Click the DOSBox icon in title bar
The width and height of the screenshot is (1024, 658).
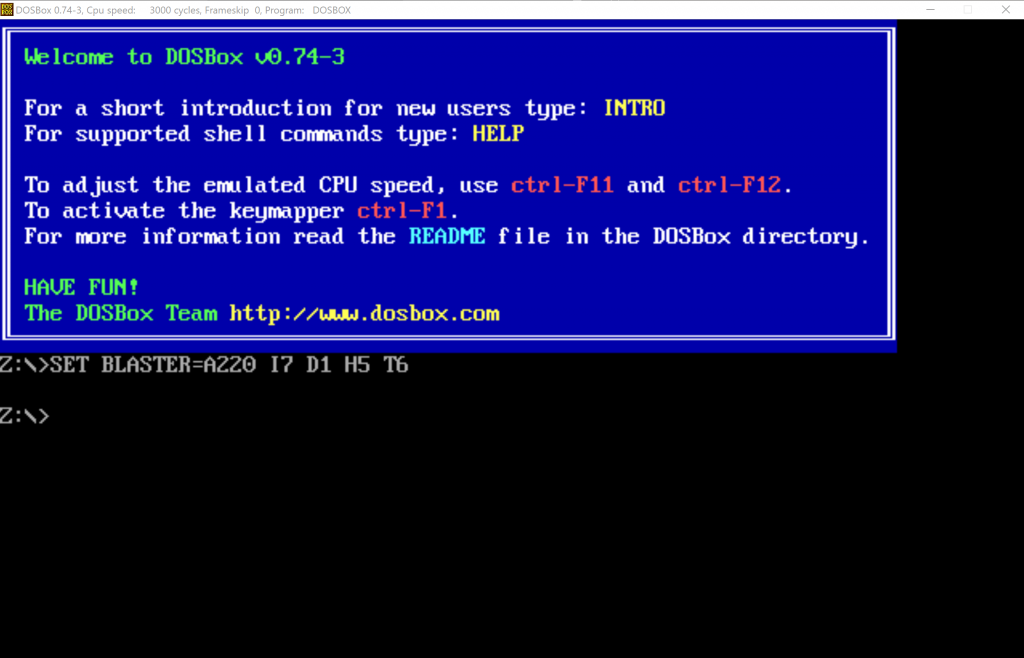[x=7, y=10]
